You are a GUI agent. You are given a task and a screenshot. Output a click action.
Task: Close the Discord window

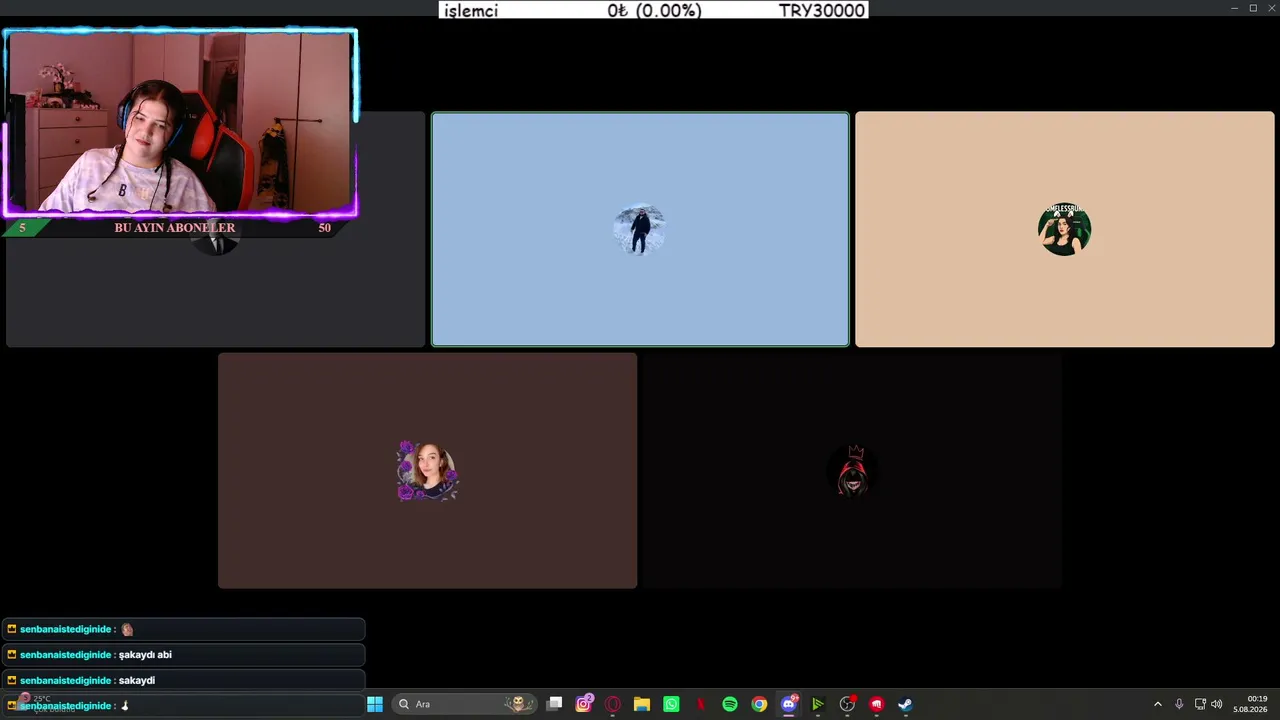coord(1271,8)
